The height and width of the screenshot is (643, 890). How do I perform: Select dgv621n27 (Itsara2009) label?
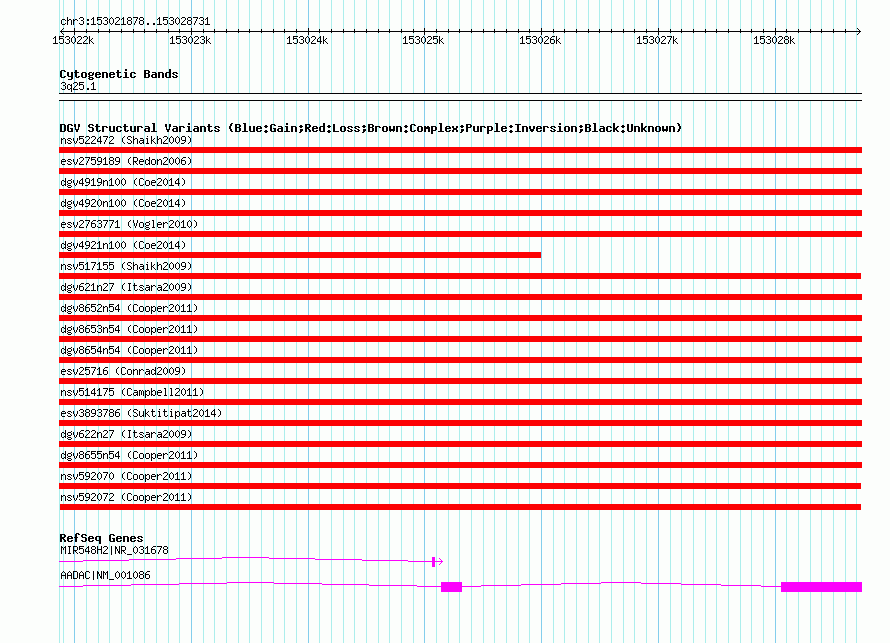point(126,287)
